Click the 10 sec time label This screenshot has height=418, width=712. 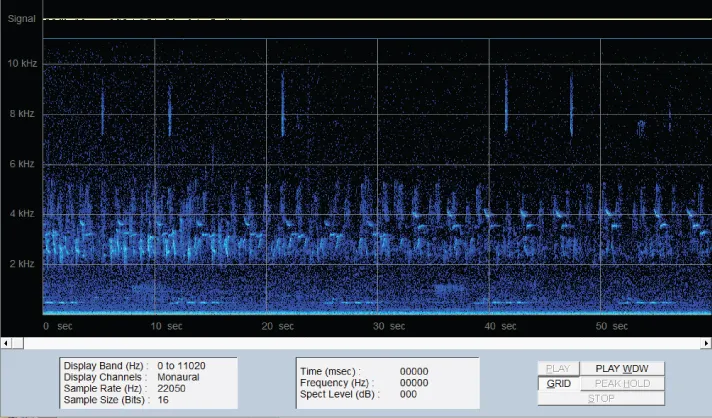pos(166,326)
